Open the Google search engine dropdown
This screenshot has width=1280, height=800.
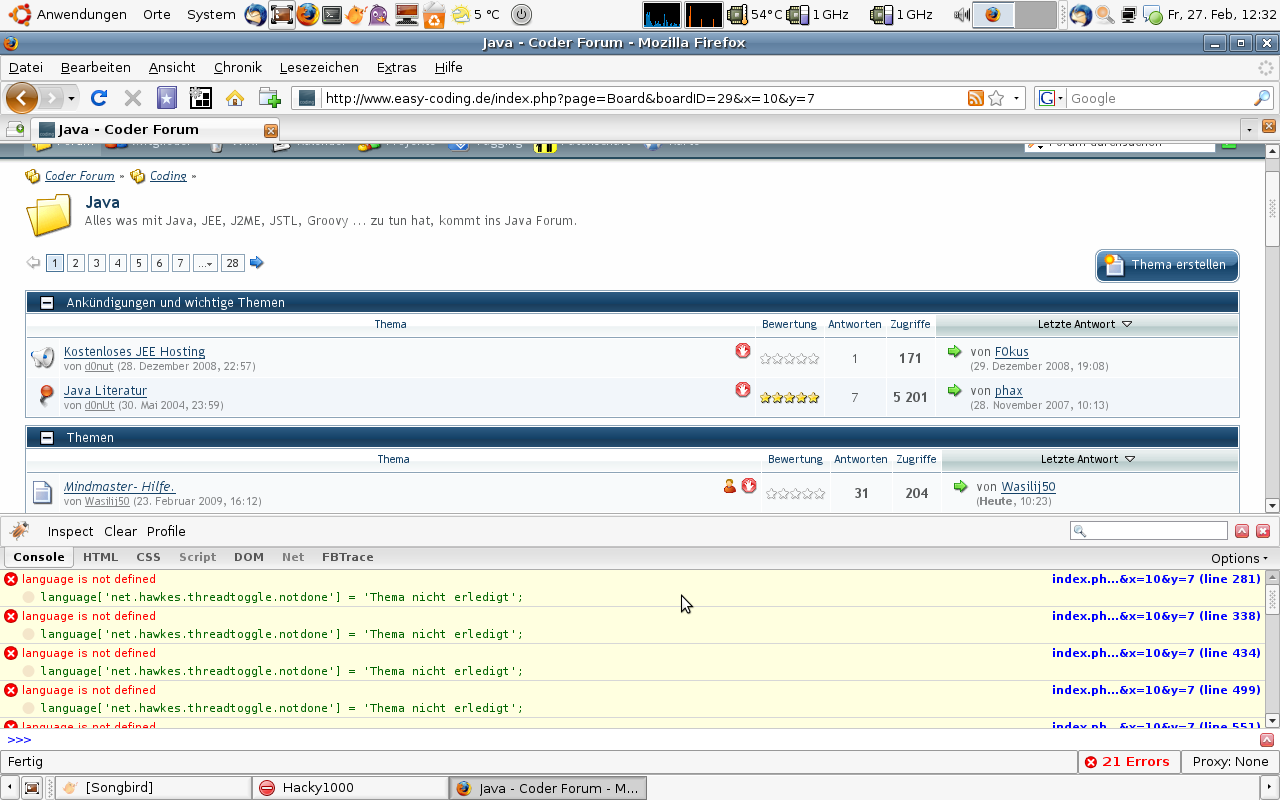[1051, 98]
